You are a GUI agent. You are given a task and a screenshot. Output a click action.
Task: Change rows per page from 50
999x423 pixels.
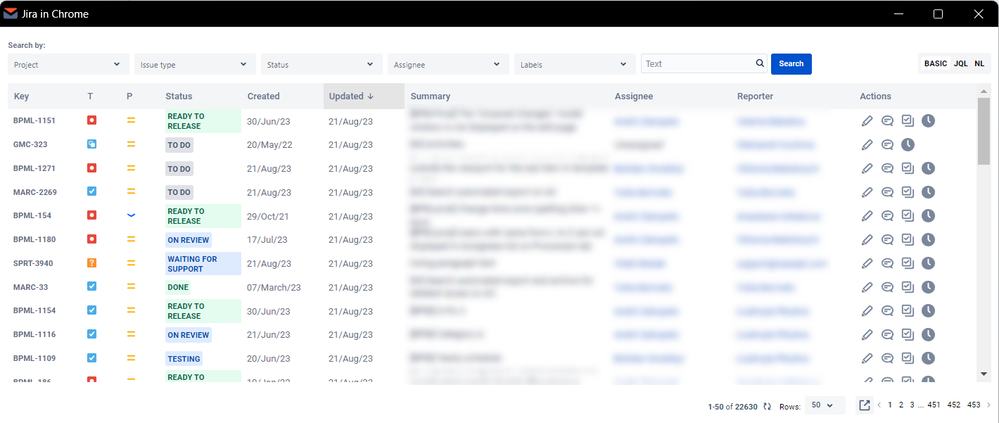825,405
